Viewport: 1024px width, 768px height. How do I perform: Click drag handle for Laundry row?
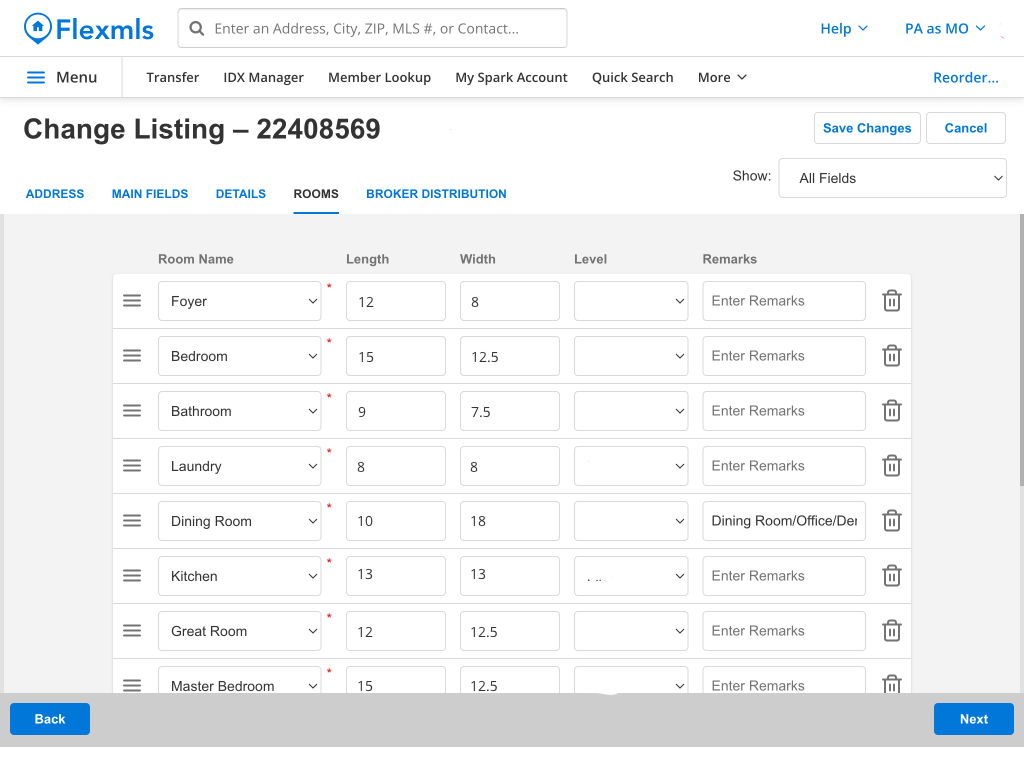[x=132, y=466]
